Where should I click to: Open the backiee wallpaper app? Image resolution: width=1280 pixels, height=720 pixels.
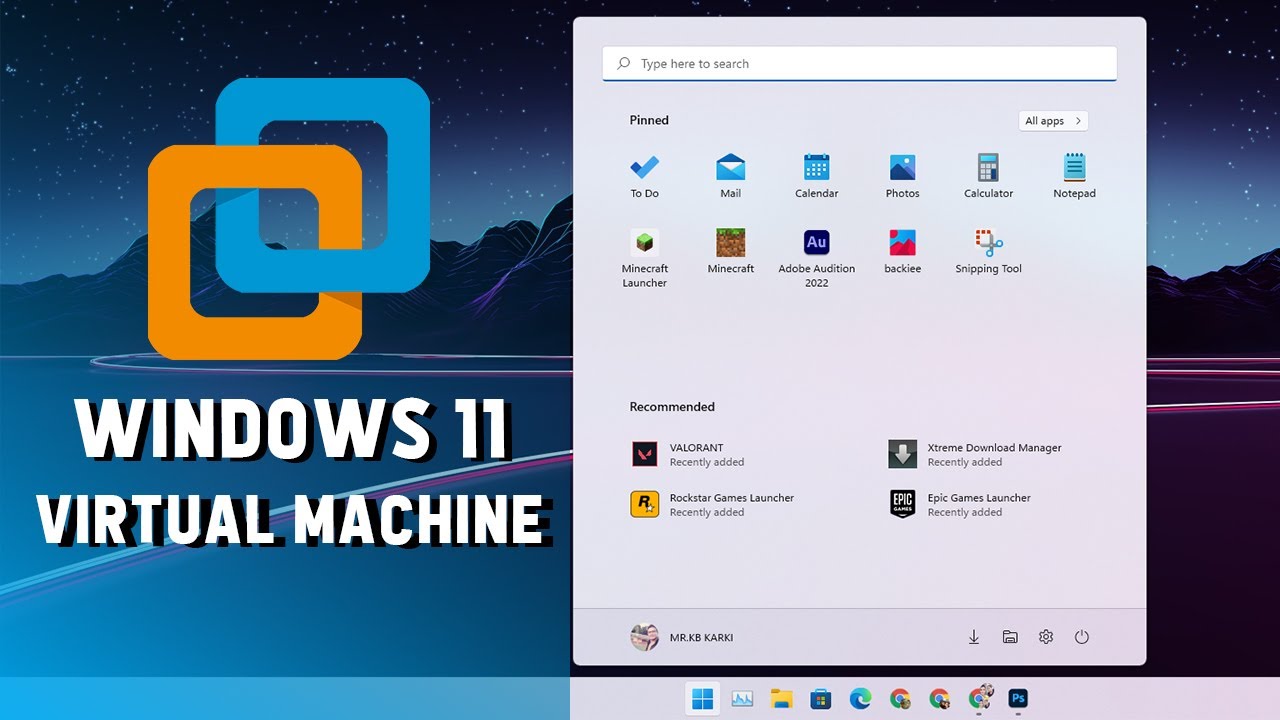pos(903,251)
